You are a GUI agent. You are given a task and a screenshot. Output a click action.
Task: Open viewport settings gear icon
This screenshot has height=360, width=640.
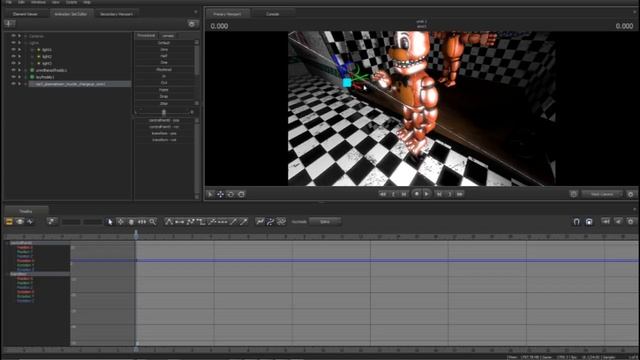click(x=630, y=194)
